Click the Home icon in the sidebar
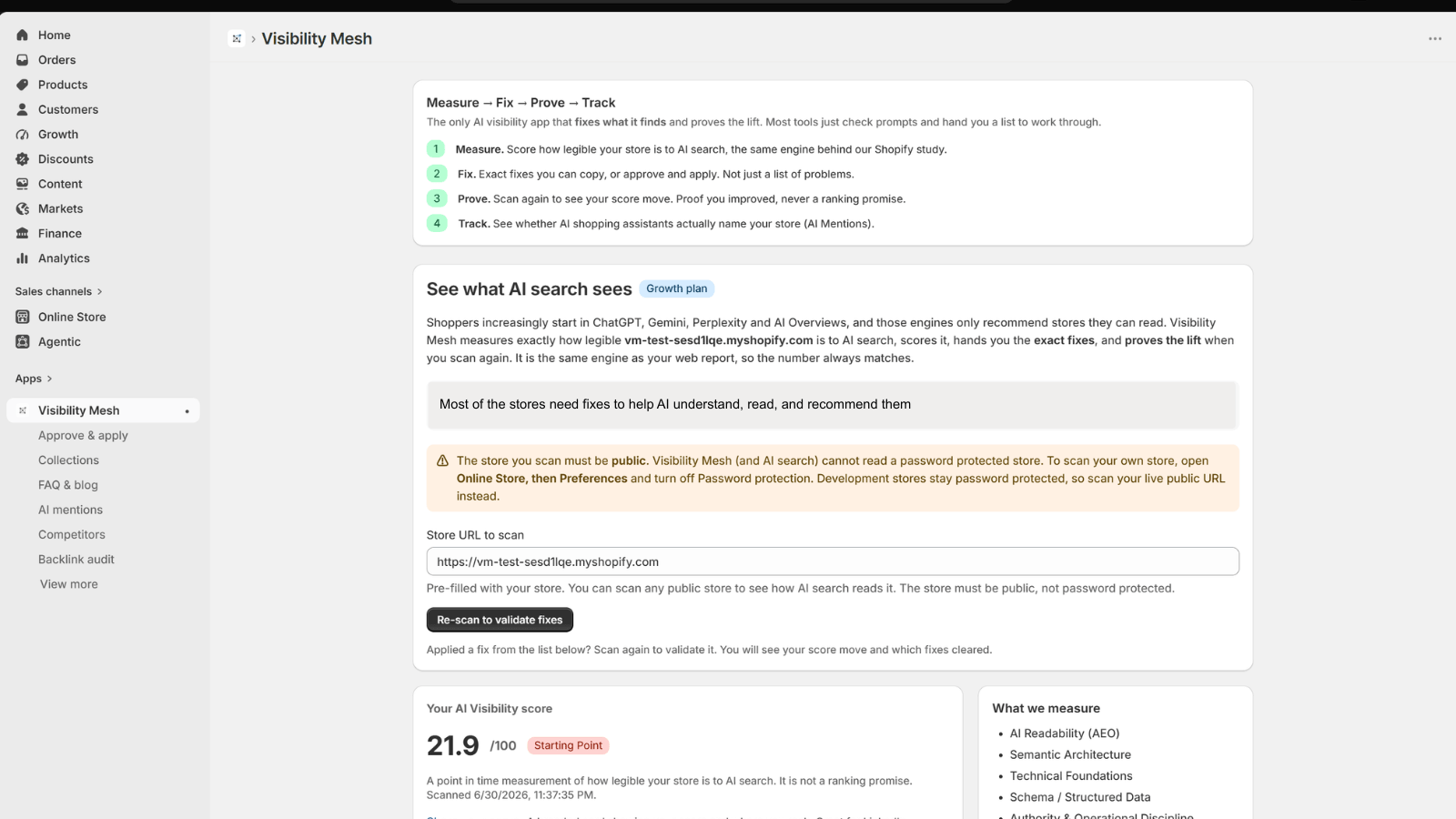 click(x=22, y=35)
